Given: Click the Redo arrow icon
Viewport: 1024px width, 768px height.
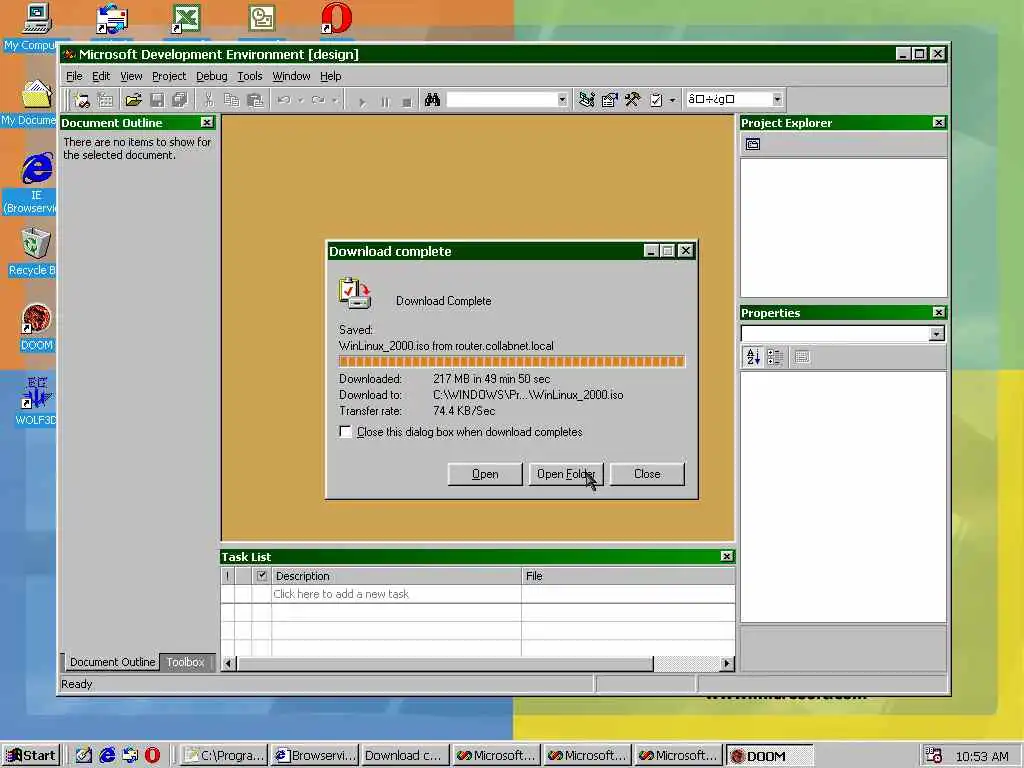Looking at the screenshot, I should 319,100.
